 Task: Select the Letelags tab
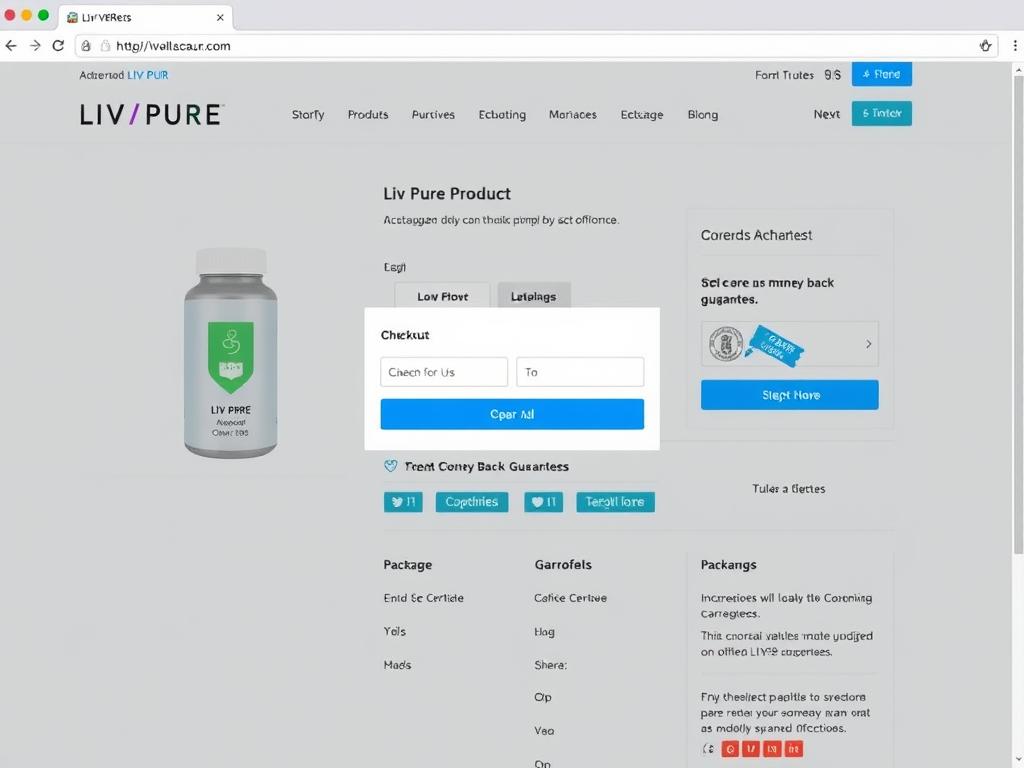coord(534,296)
